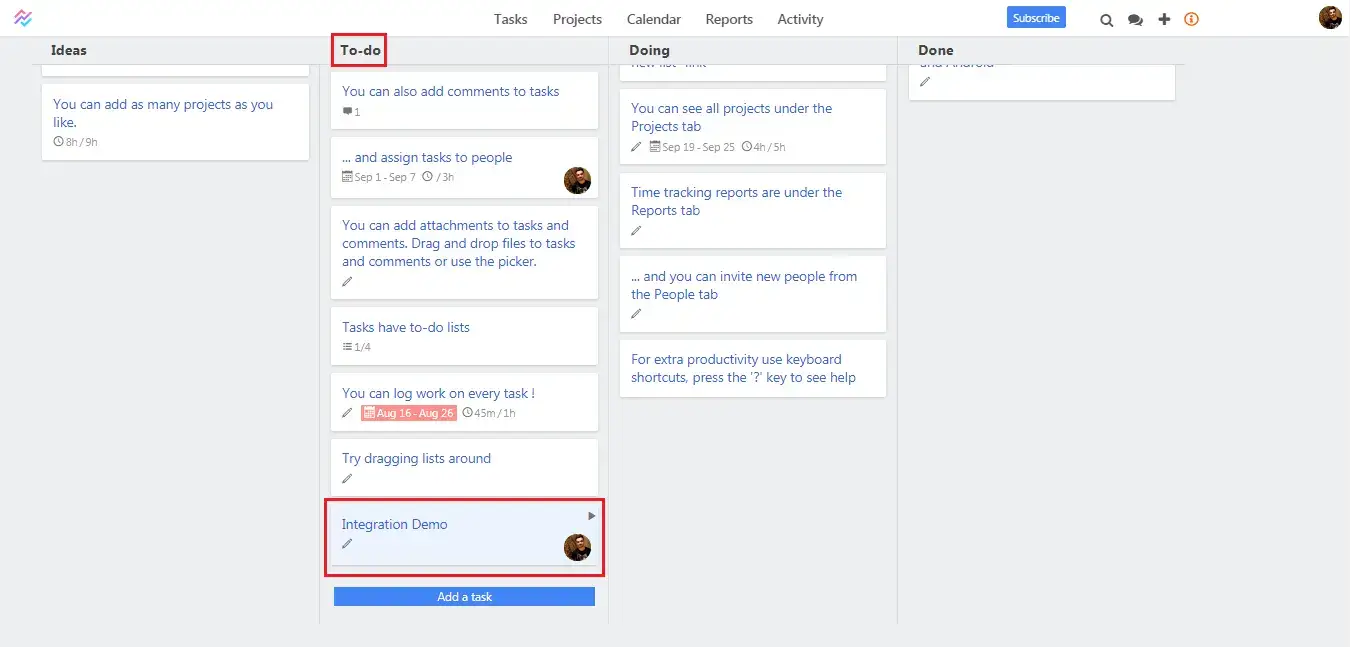
Task: Open profile avatar in top-right corner
Action: (1330, 17)
